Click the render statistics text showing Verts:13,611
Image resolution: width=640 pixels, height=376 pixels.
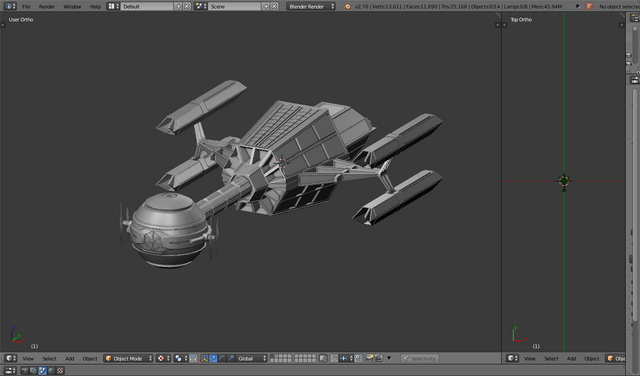(458, 7)
